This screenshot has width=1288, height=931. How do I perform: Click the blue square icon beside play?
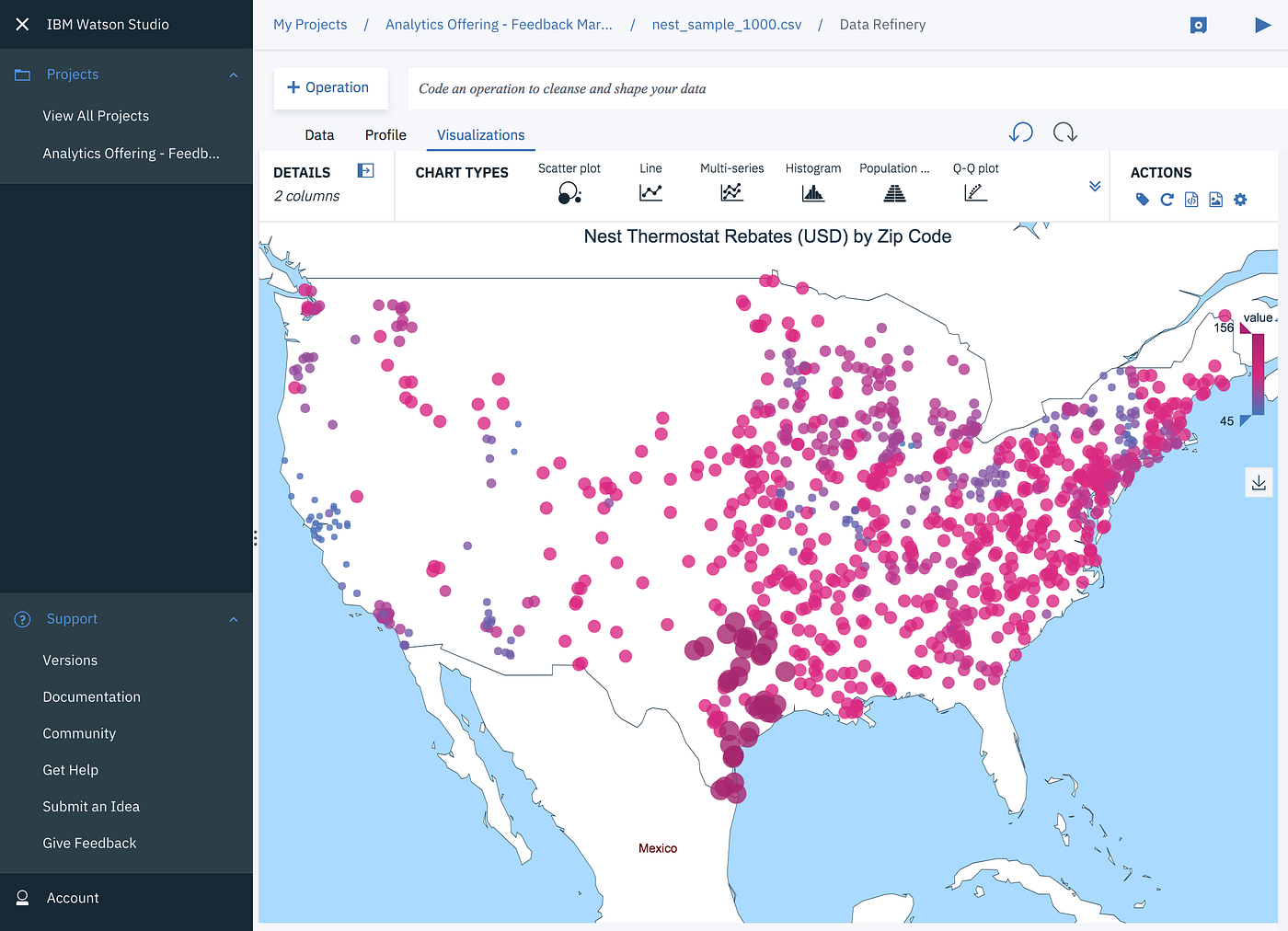click(1198, 25)
